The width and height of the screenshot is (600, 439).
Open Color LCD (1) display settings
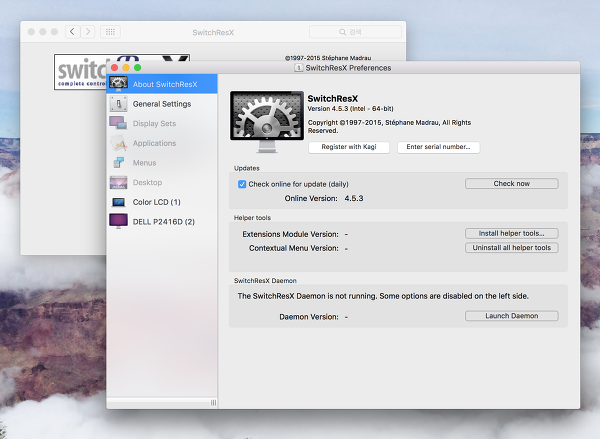(162, 202)
